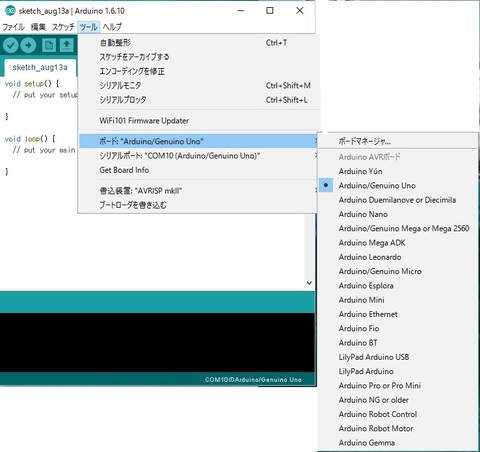Click the Arduino logo in title bar
The image size is (480, 452).
point(10,11)
